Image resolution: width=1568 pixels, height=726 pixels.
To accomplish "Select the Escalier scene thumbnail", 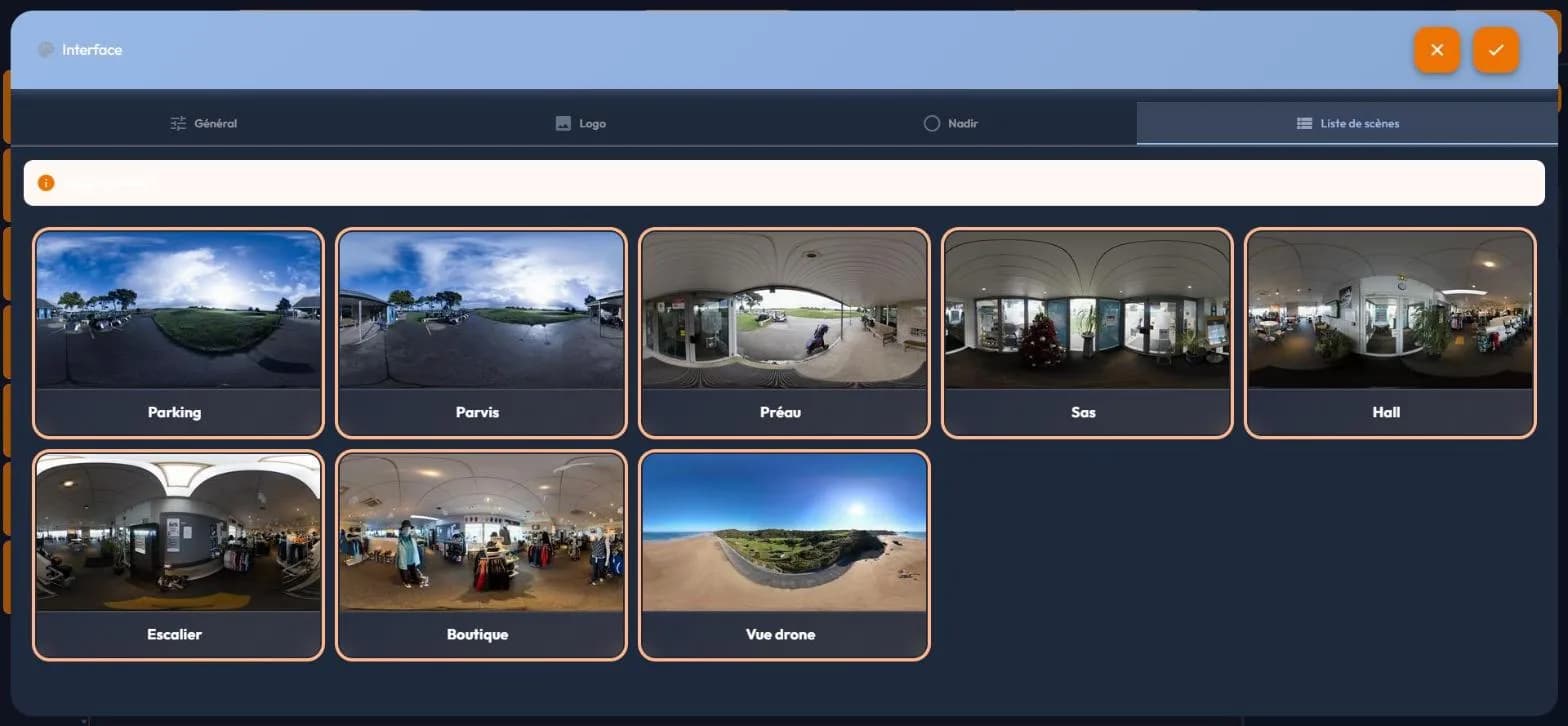I will click(178, 555).
